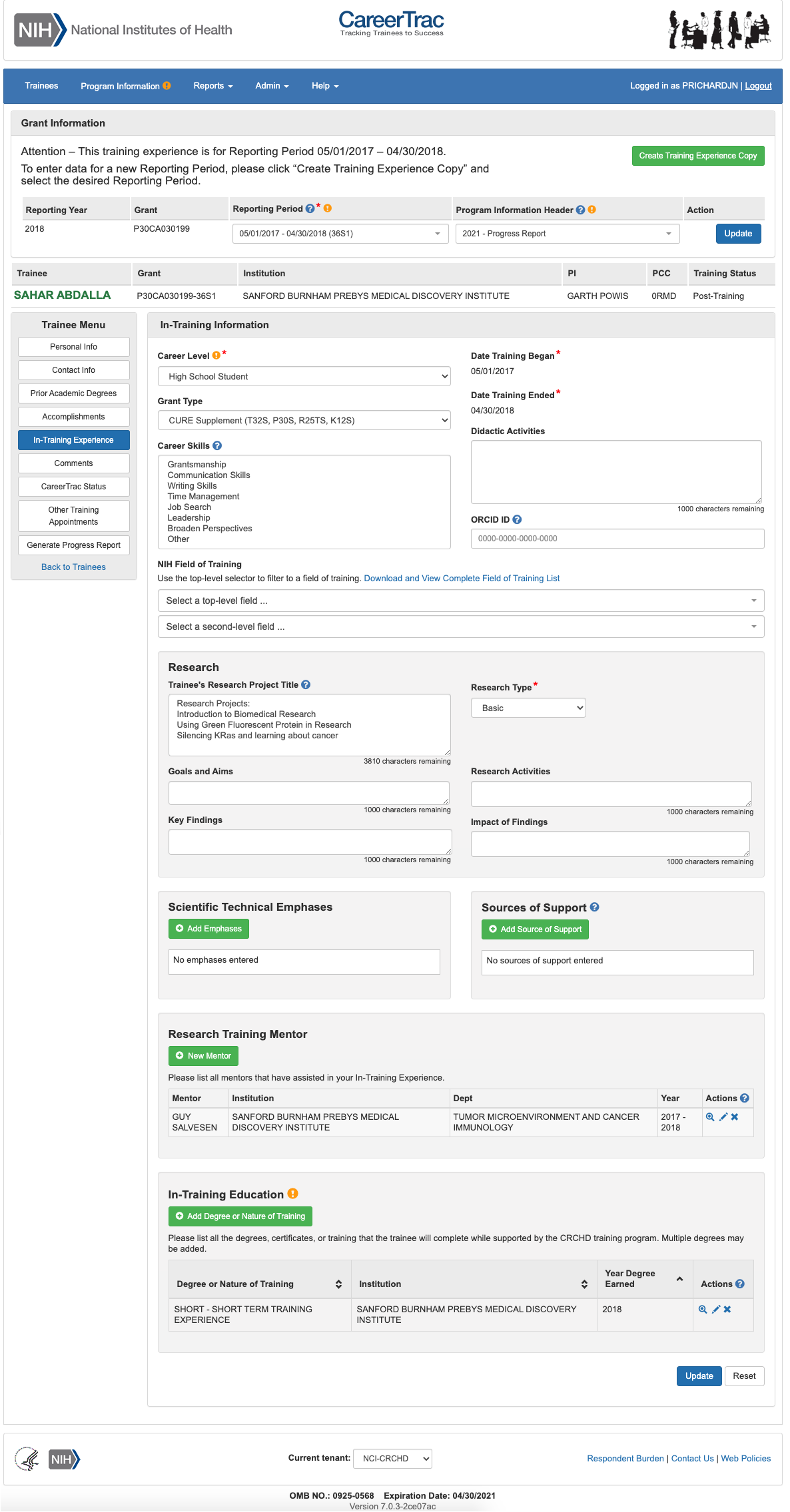Click the Reporting Period help icon
Screen dimensions: 790x1512
[x=310, y=208]
